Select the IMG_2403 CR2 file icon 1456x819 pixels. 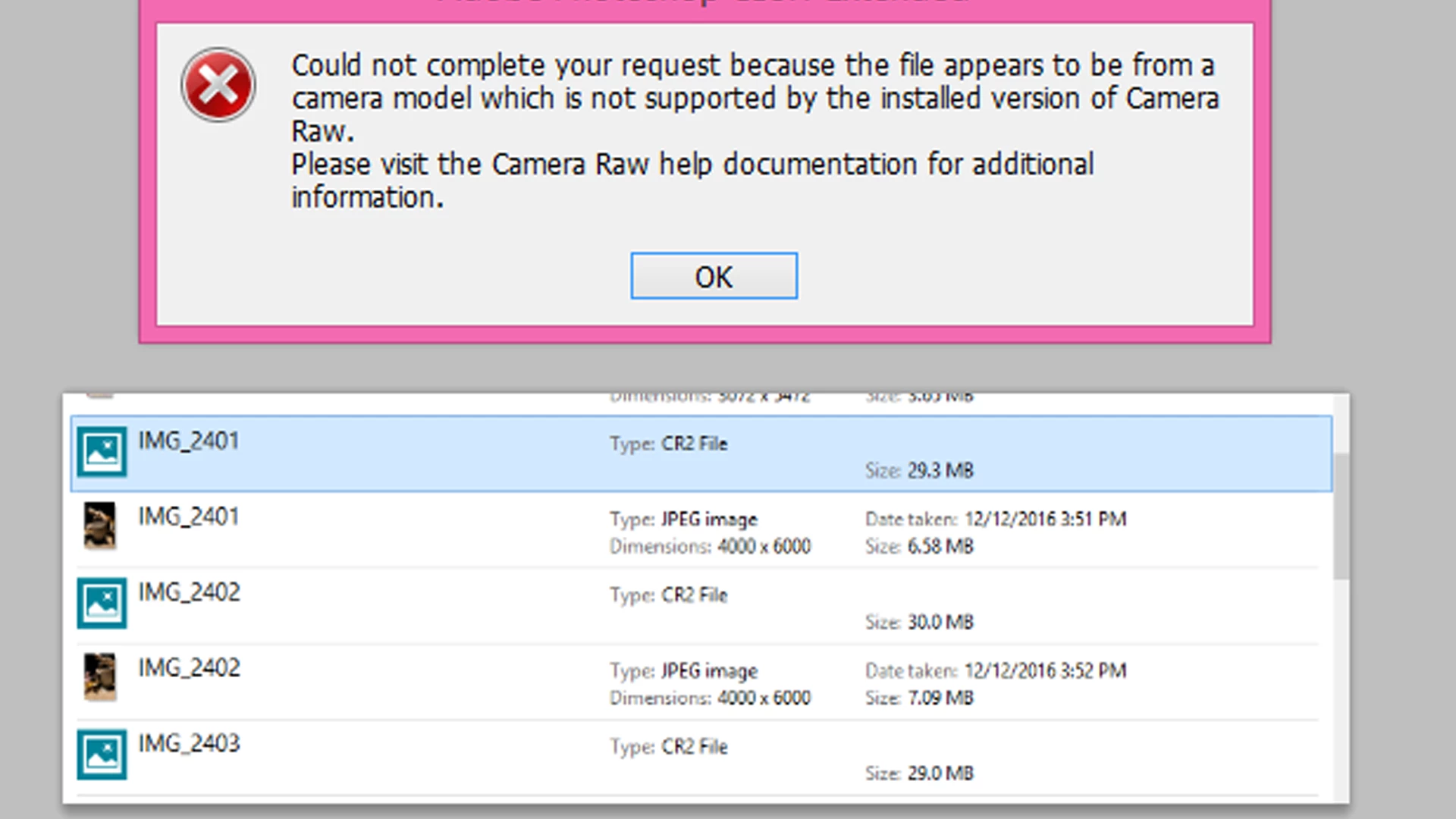coord(102,755)
